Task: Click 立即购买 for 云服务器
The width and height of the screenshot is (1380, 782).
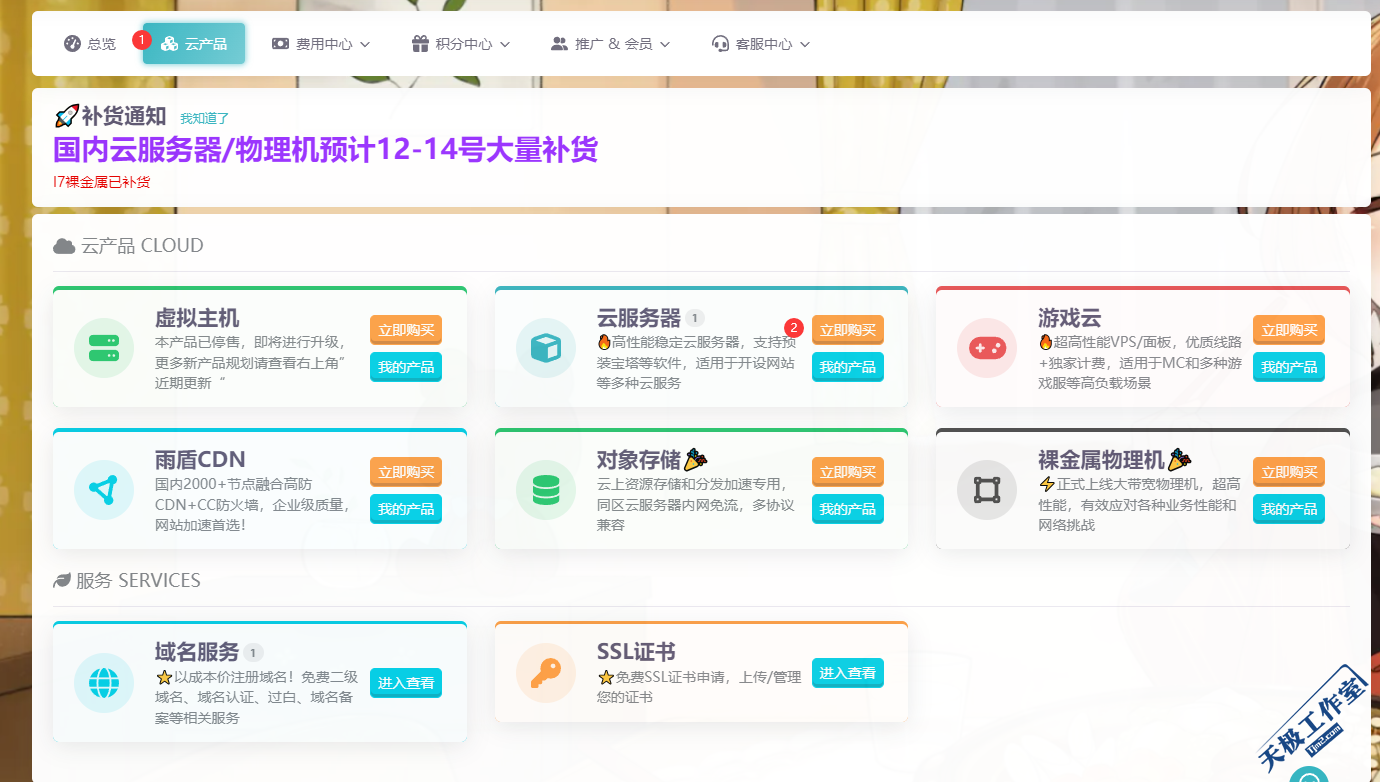Action: pyautogui.click(x=848, y=330)
